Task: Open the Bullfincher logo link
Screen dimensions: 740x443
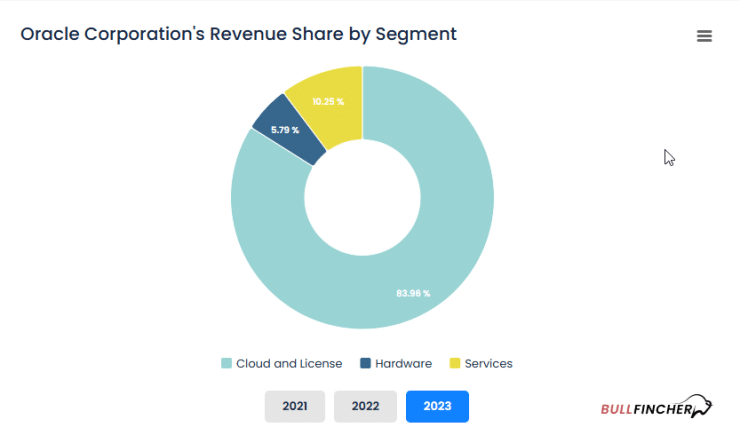Action: click(x=656, y=406)
